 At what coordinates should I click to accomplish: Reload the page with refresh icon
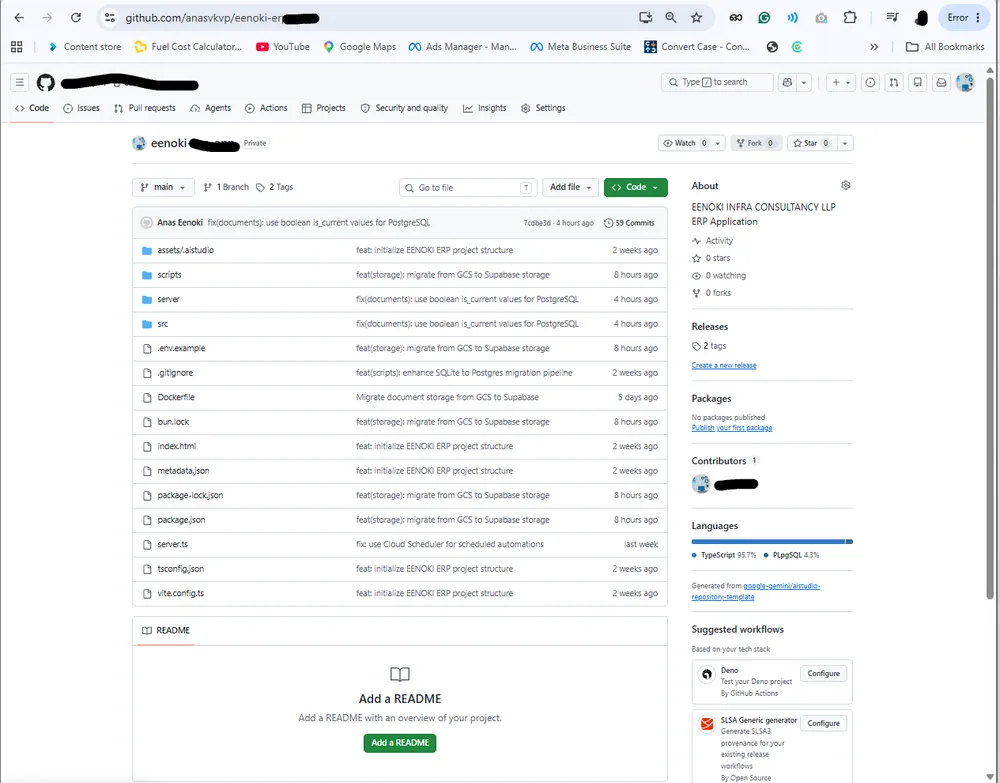[76, 18]
